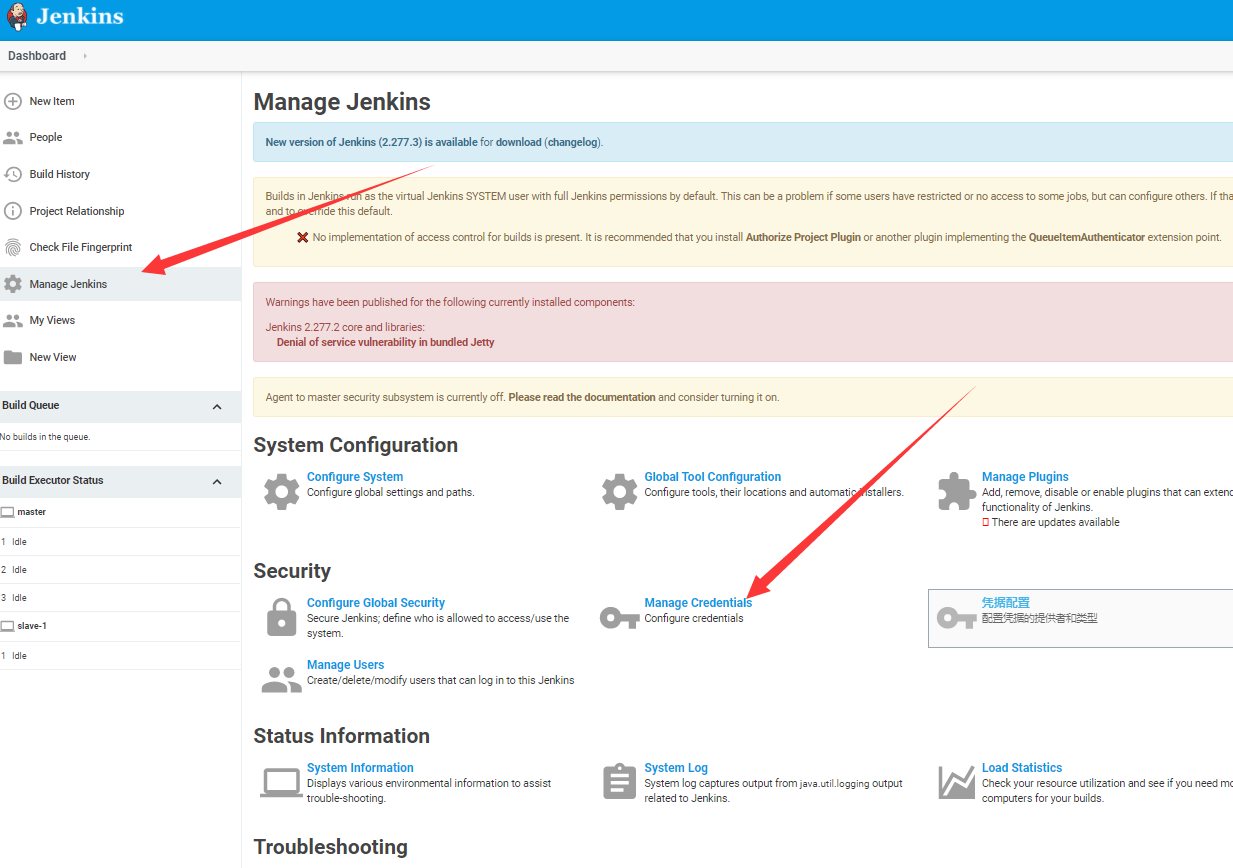Open My Views in sidebar
The height and width of the screenshot is (868, 1233).
coord(52,320)
